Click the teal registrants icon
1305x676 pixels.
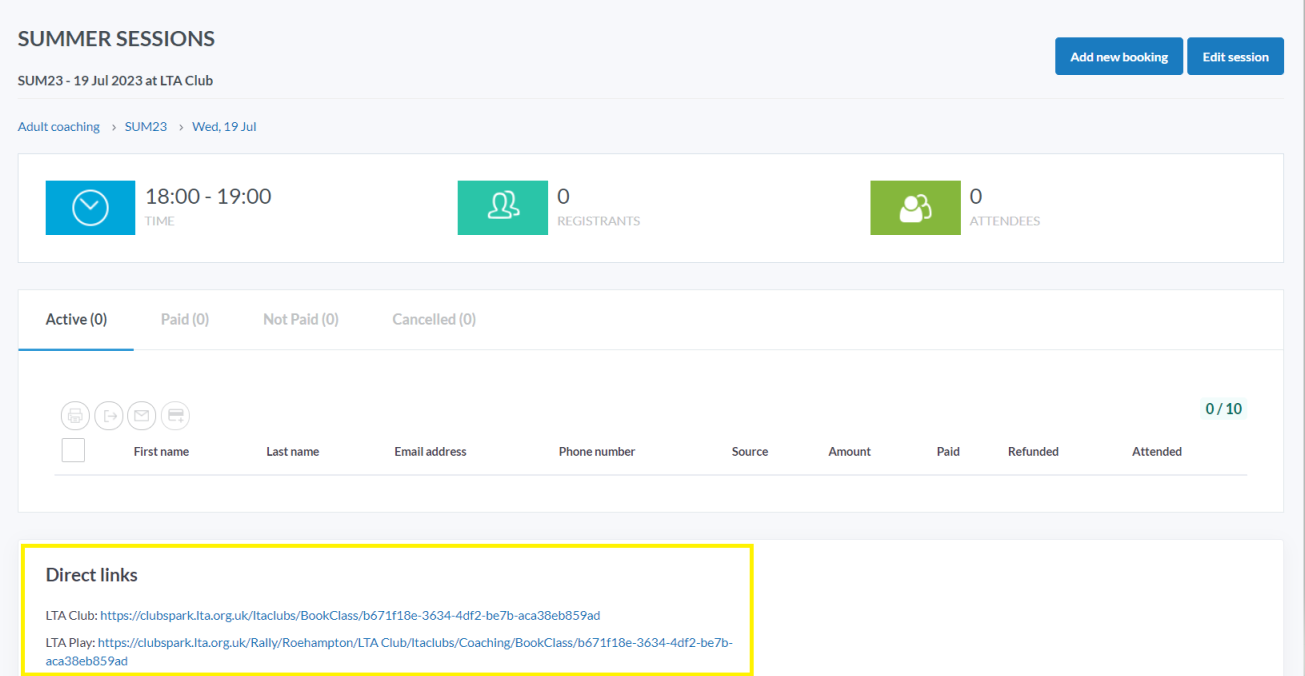502,208
